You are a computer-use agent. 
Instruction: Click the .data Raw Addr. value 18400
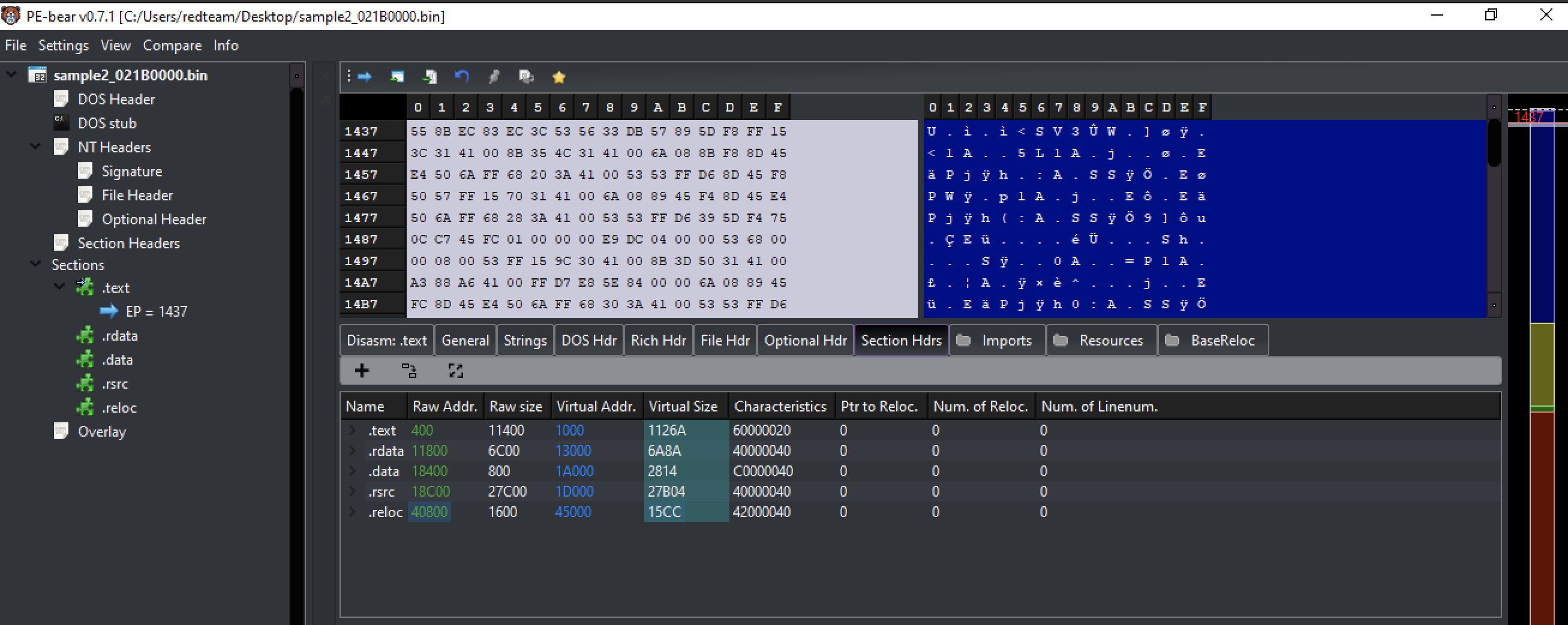[429, 471]
